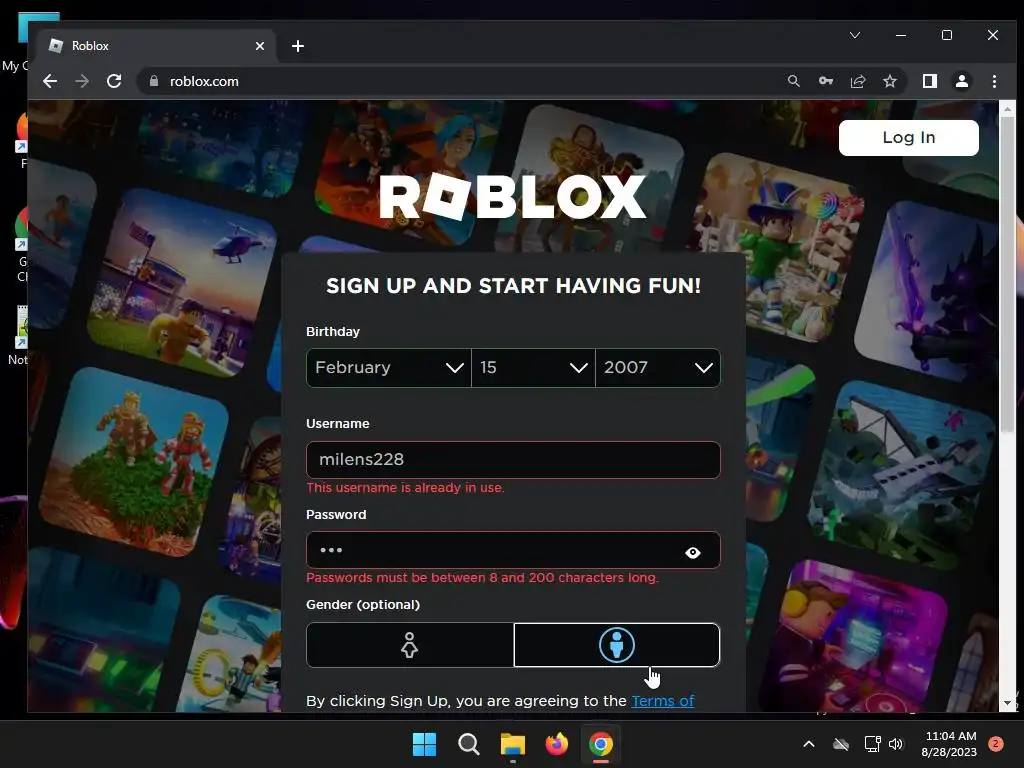Open a new tab with the plus button

click(298, 46)
